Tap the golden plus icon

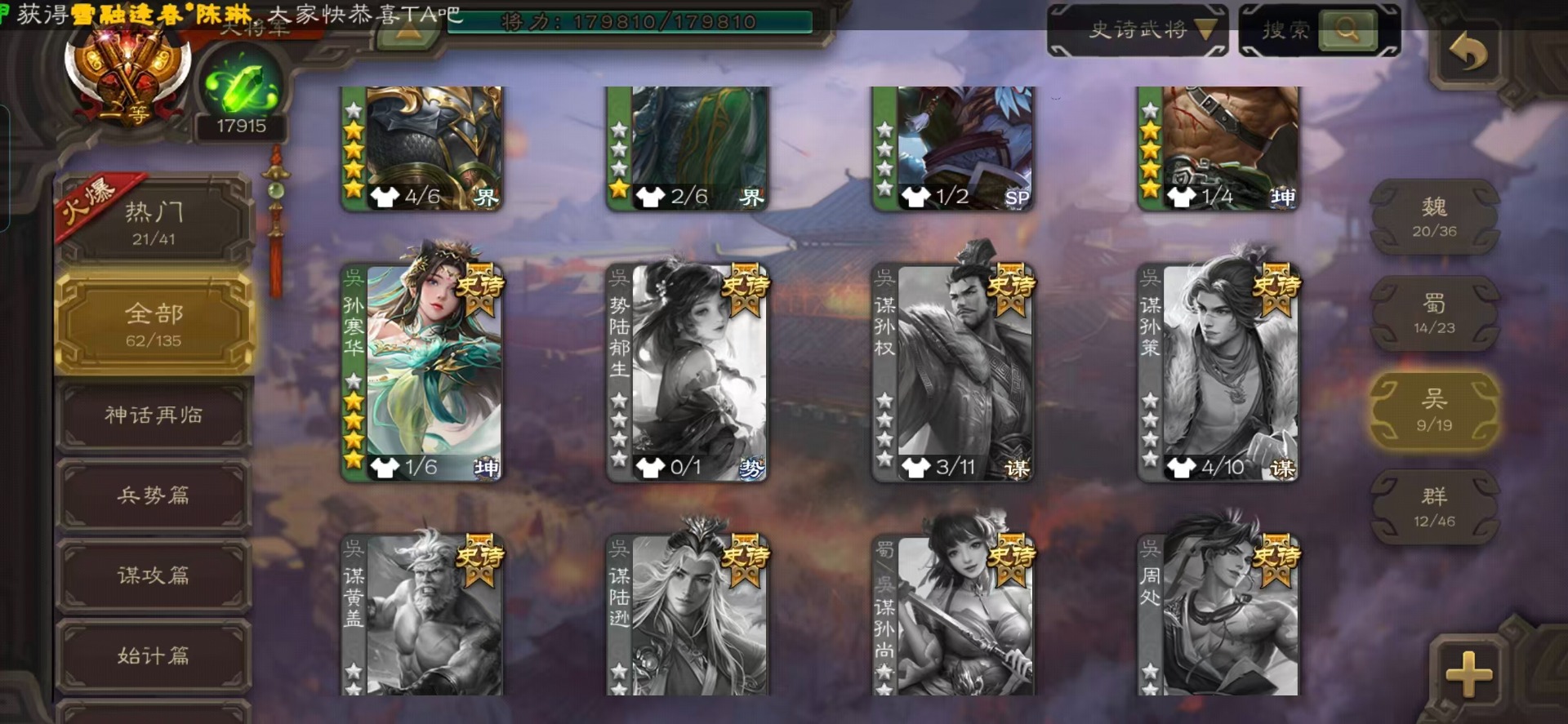(x=1468, y=674)
